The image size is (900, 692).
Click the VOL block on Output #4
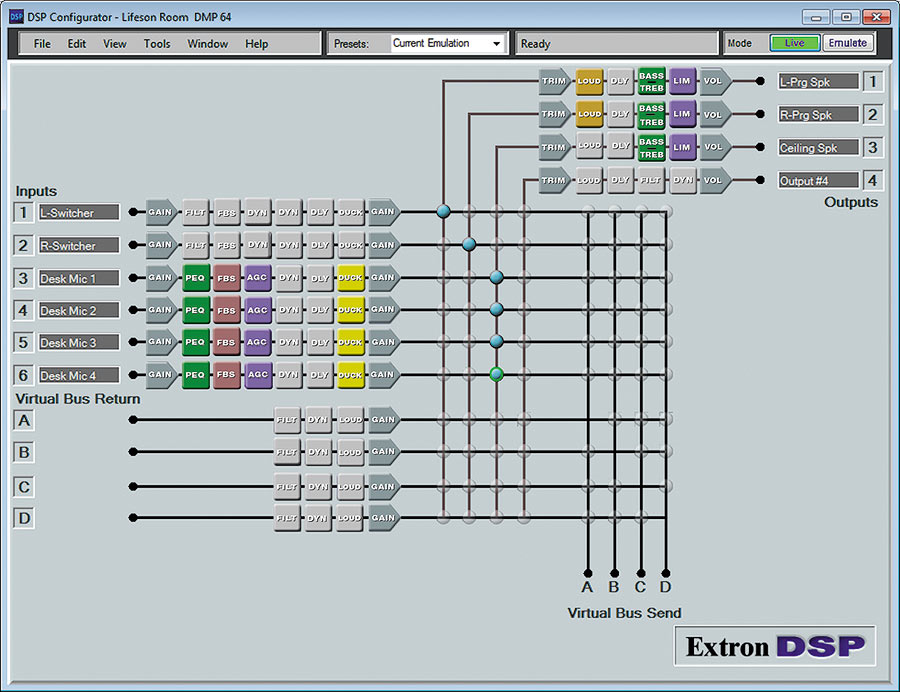(714, 180)
